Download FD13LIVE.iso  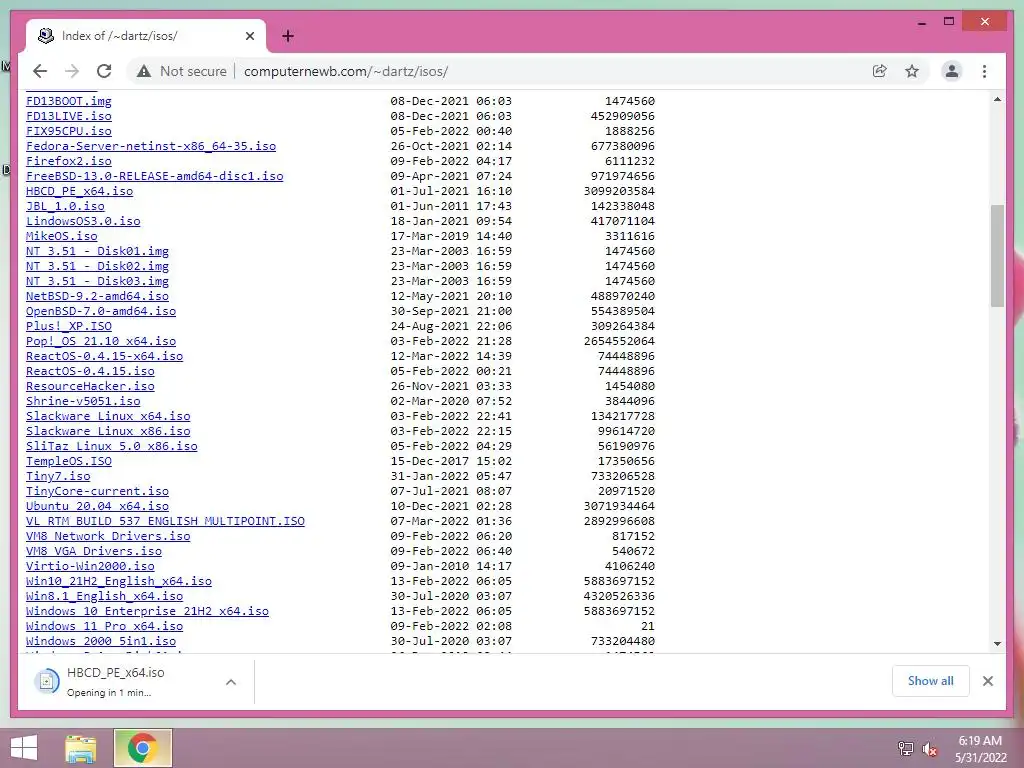pyautogui.click(x=69, y=116)
